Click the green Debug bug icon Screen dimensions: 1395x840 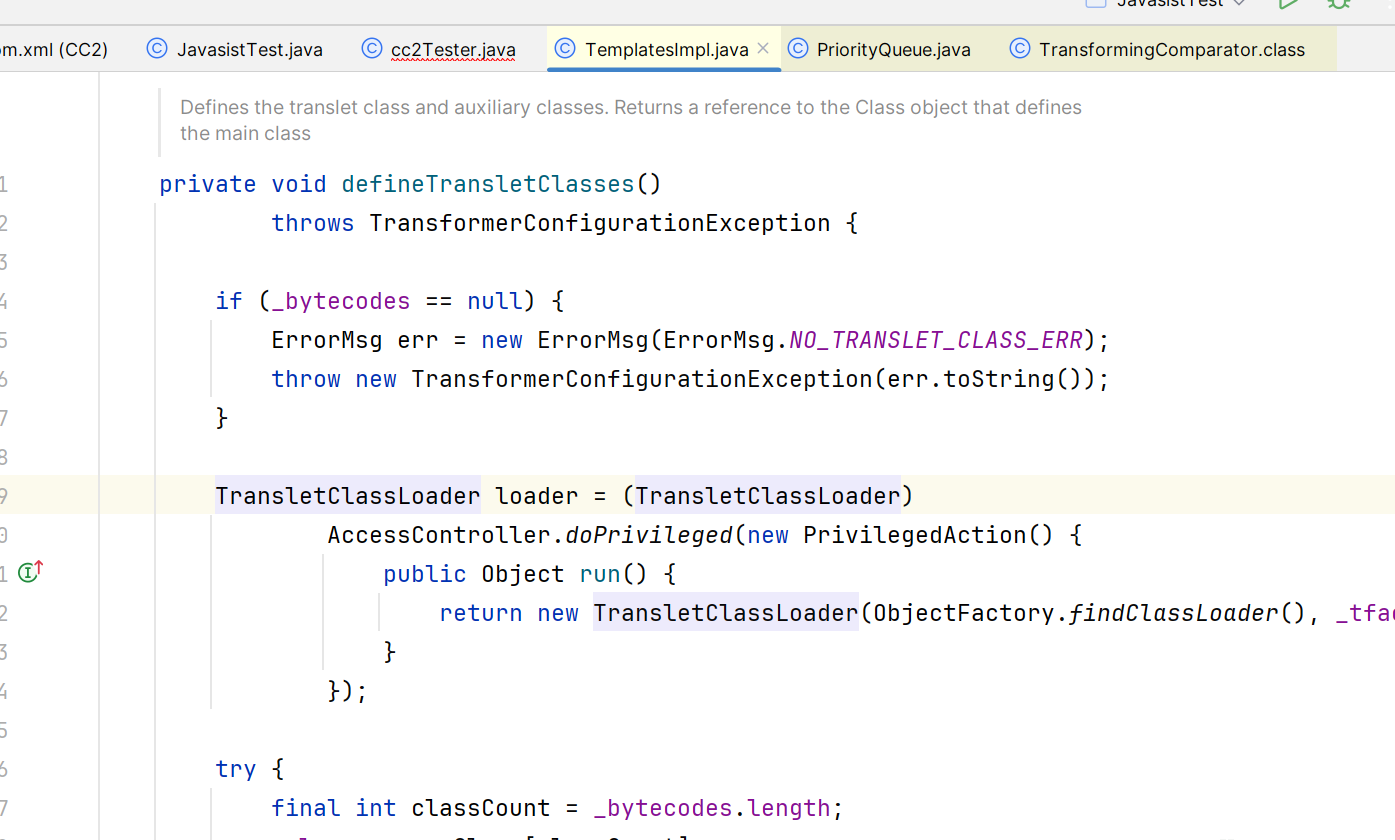pos(1338,3)
